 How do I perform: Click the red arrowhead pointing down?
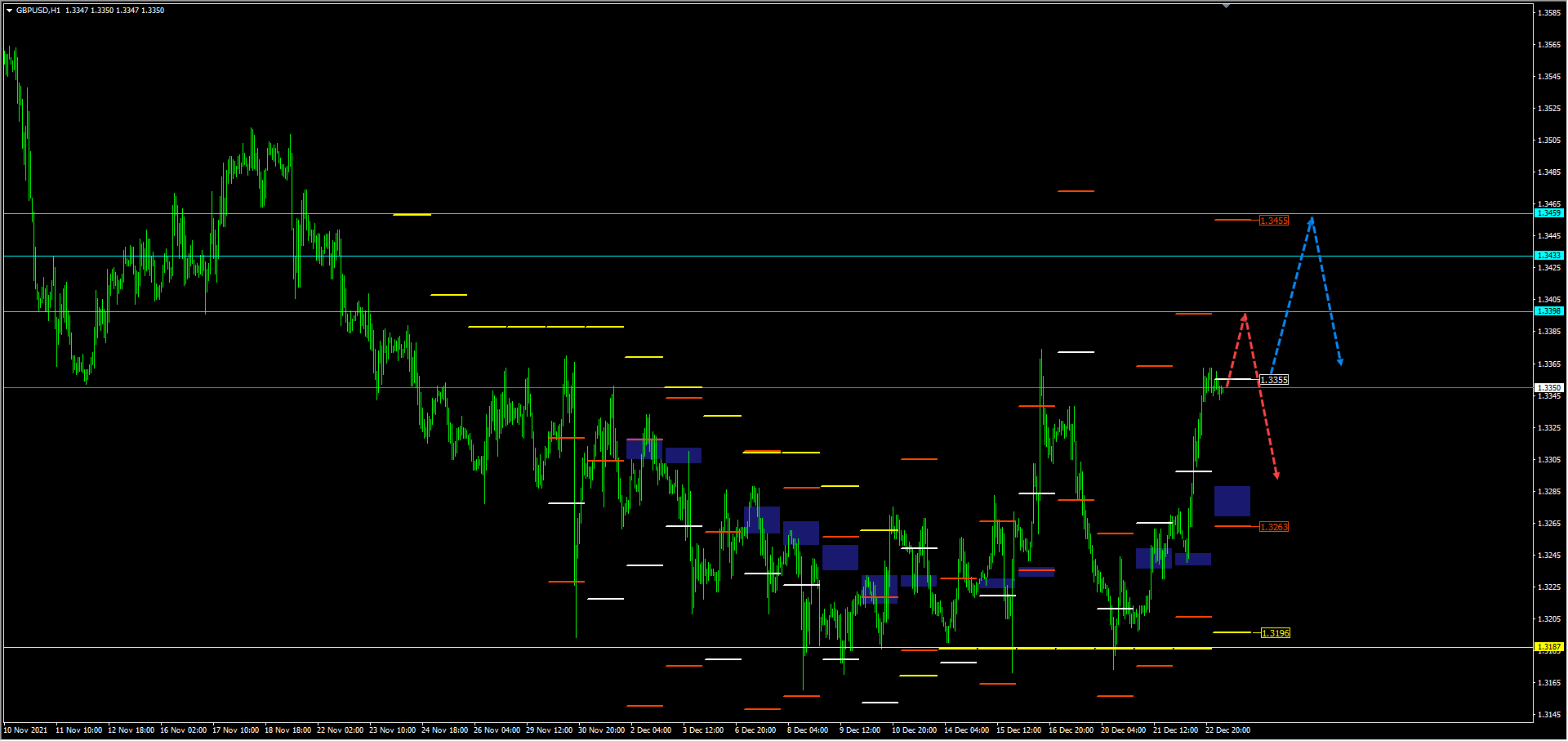click(x=1276, y=475)
